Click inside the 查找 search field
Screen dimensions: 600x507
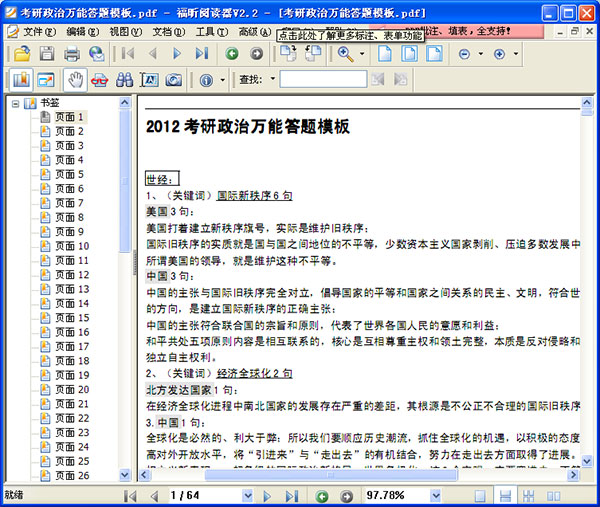pos(323,79)
